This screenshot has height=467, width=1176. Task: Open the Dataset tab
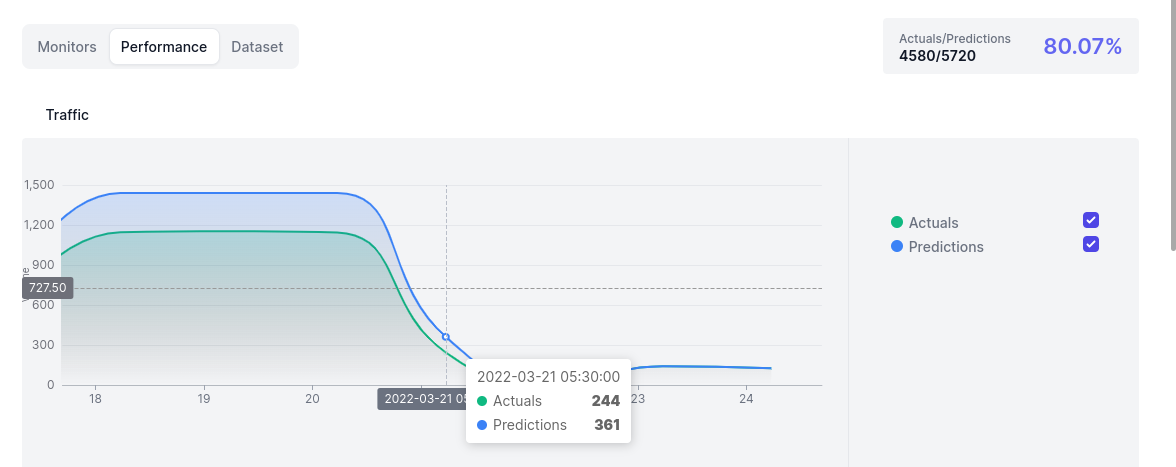pos(257,47)
